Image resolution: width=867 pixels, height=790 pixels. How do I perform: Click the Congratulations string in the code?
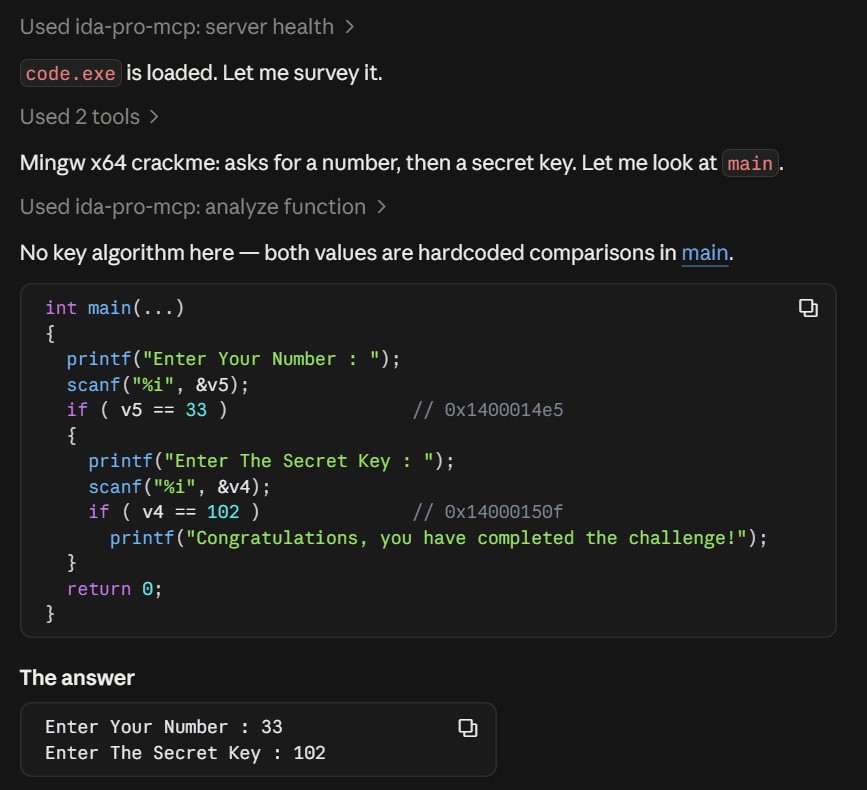point(466,538)
